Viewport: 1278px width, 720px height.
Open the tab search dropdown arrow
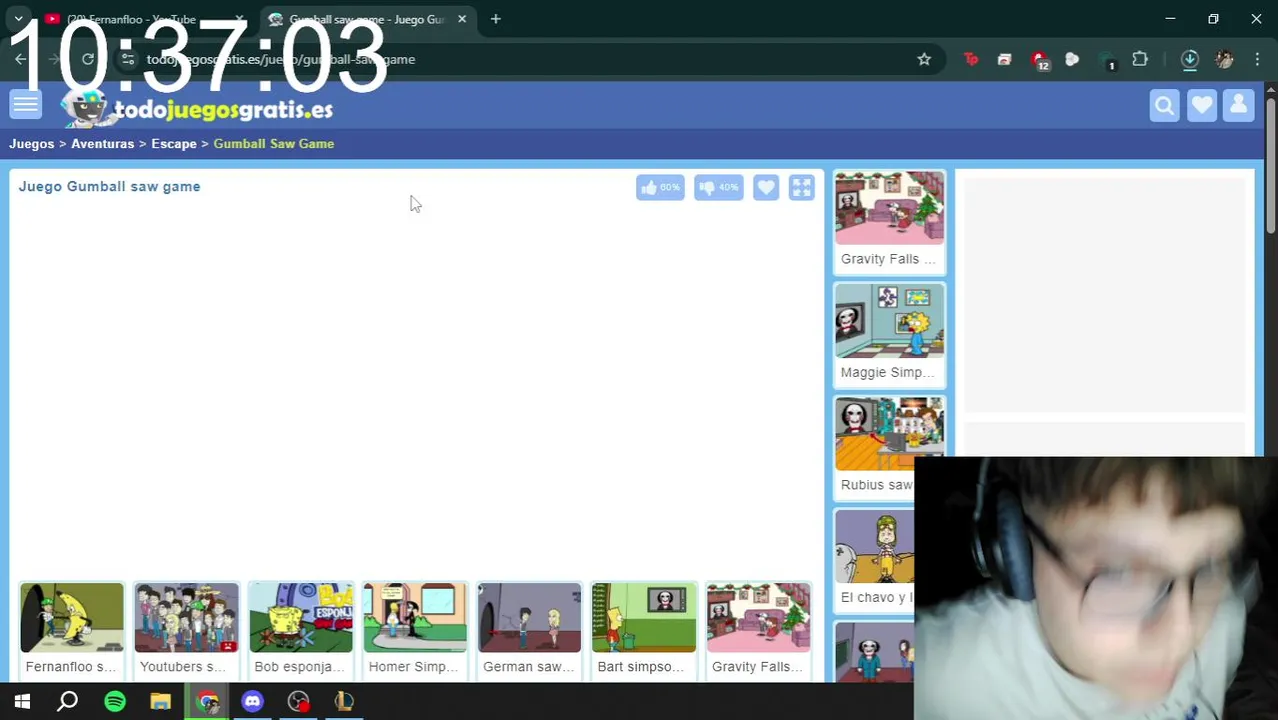point(18,19)
